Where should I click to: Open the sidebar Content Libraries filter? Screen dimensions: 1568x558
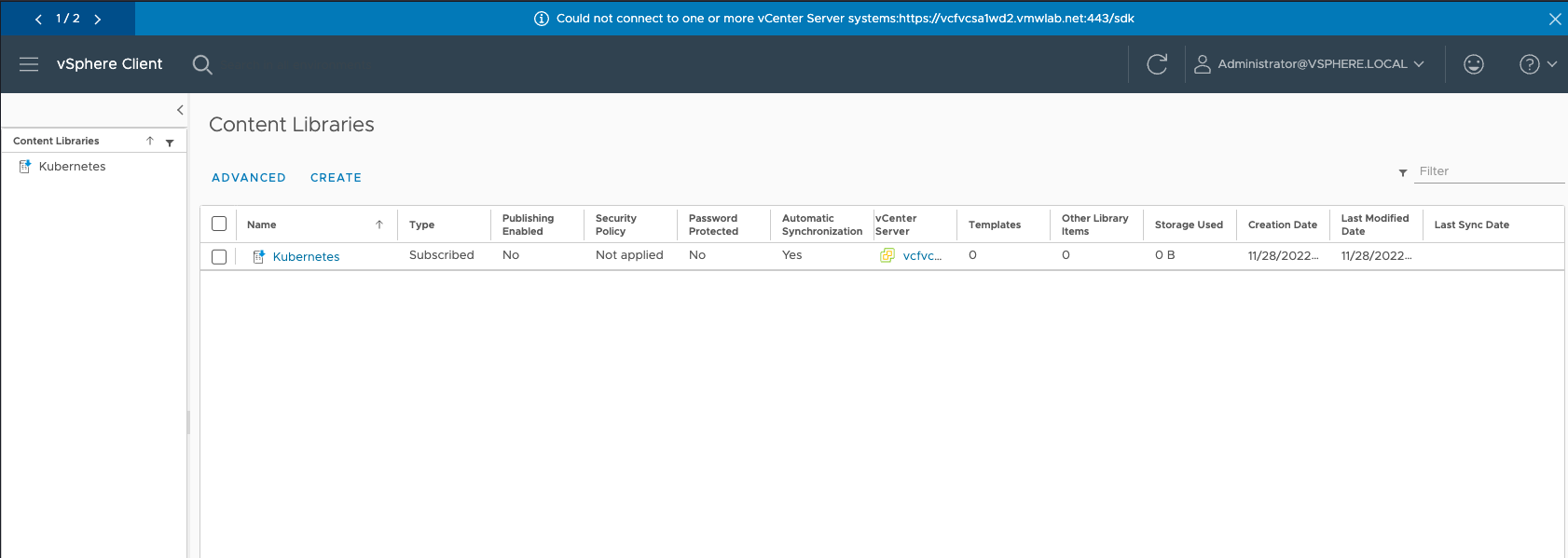coord(170,143)
